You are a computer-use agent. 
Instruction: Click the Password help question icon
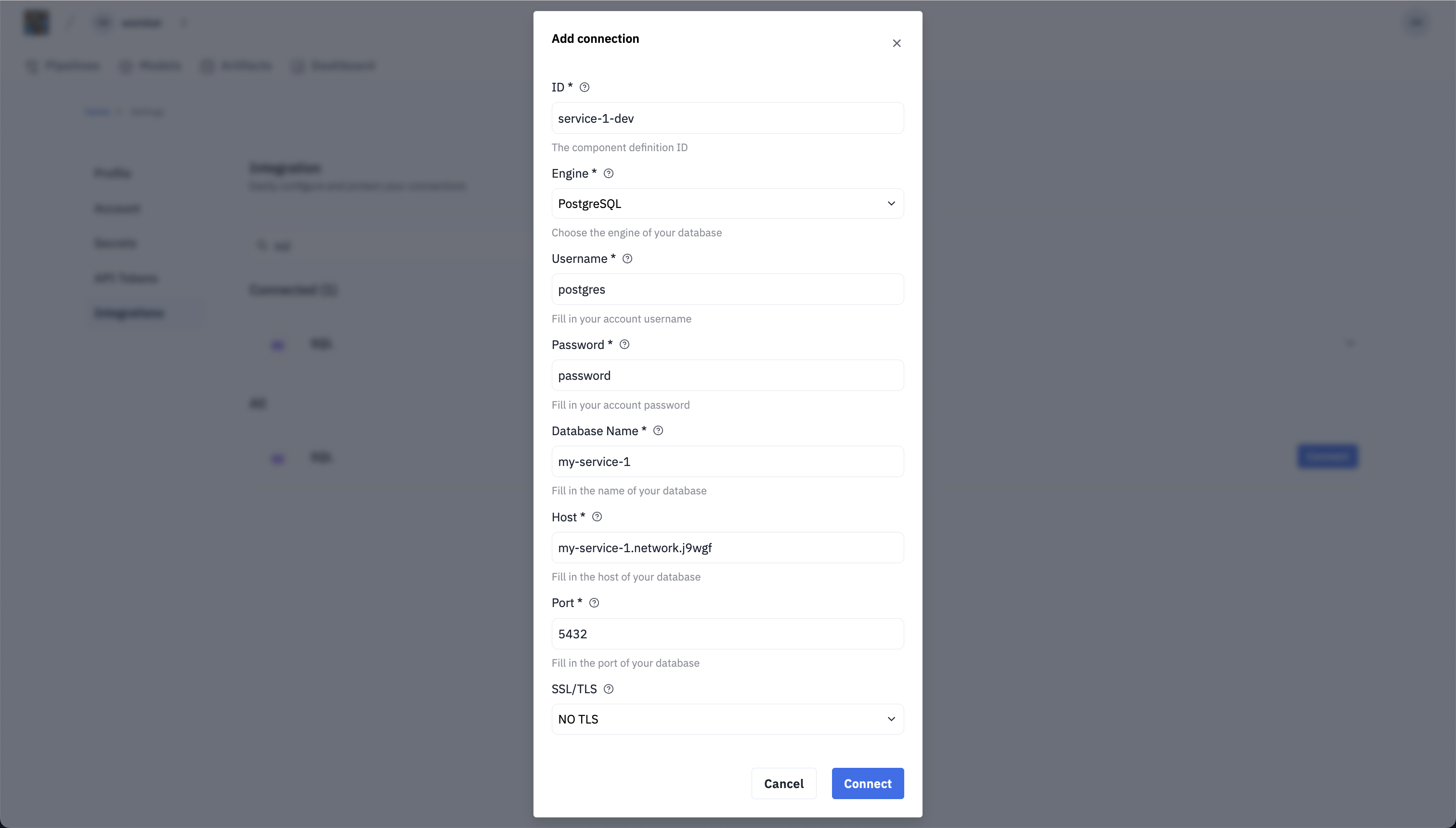(x=624, y=345)
